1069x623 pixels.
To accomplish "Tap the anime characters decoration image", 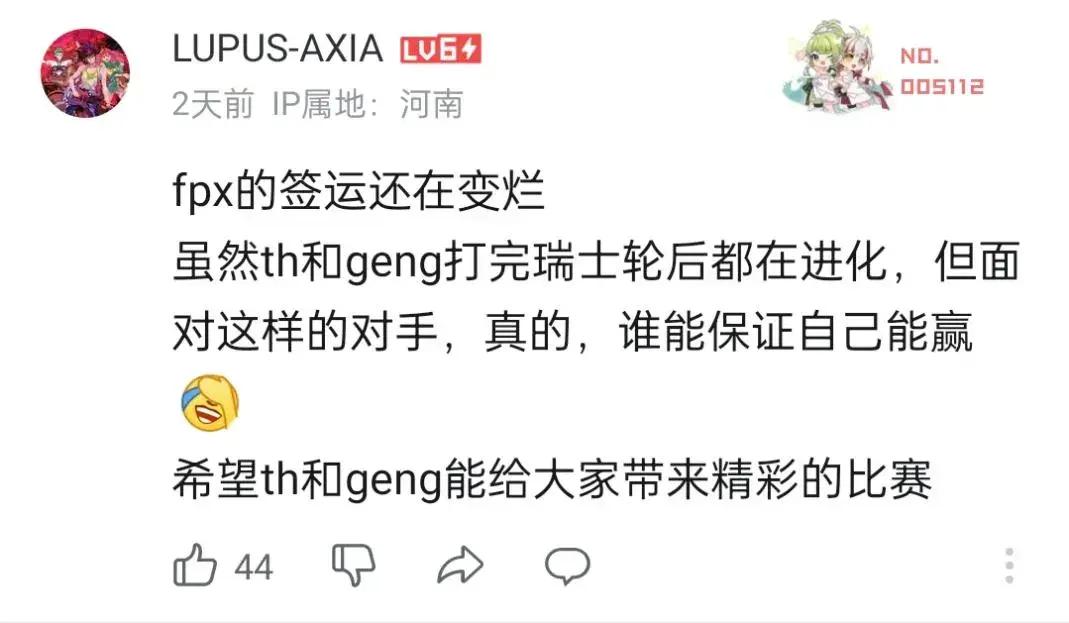I will tap(839, 65).
